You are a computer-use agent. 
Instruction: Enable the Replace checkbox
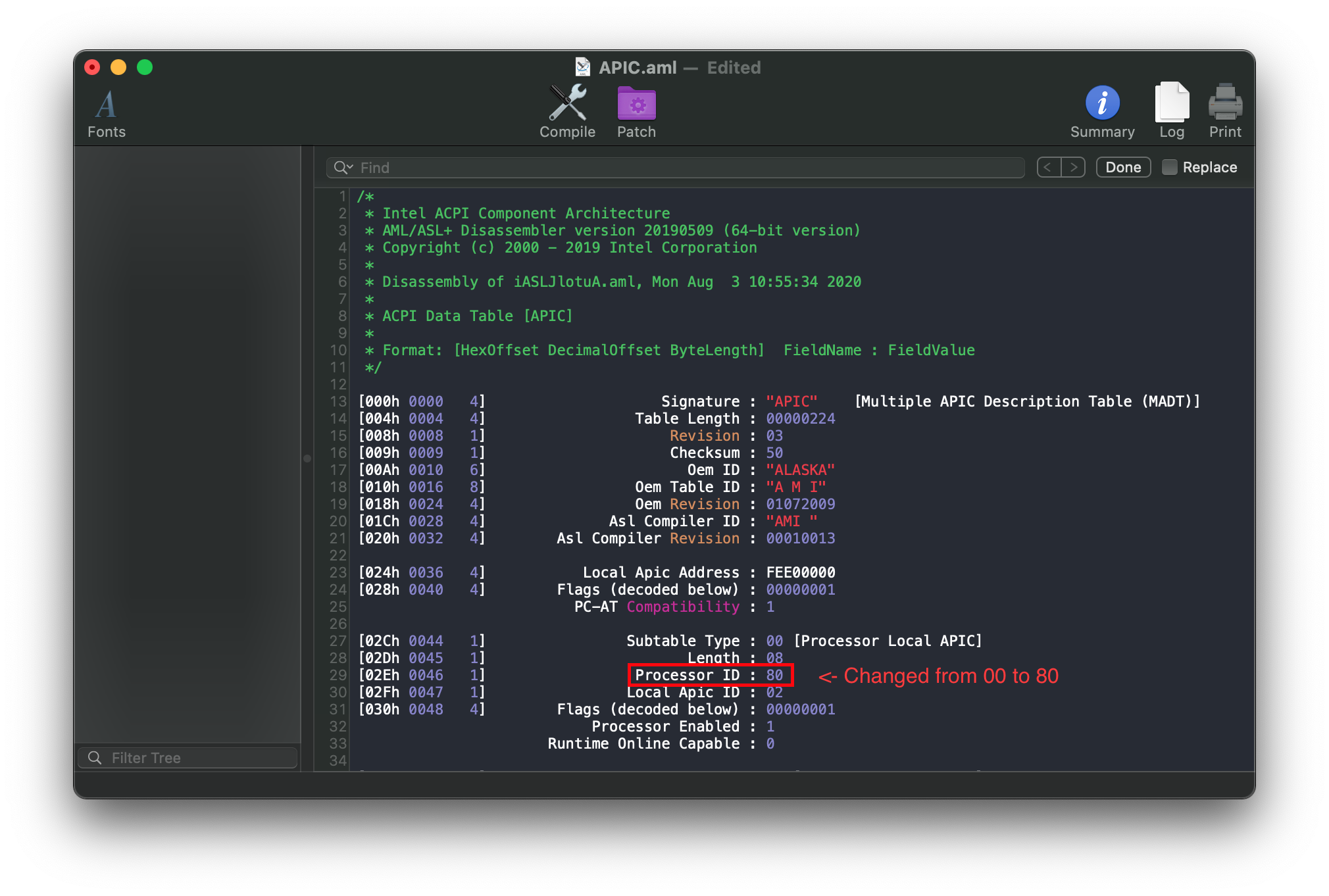[x=1169, y=167]
